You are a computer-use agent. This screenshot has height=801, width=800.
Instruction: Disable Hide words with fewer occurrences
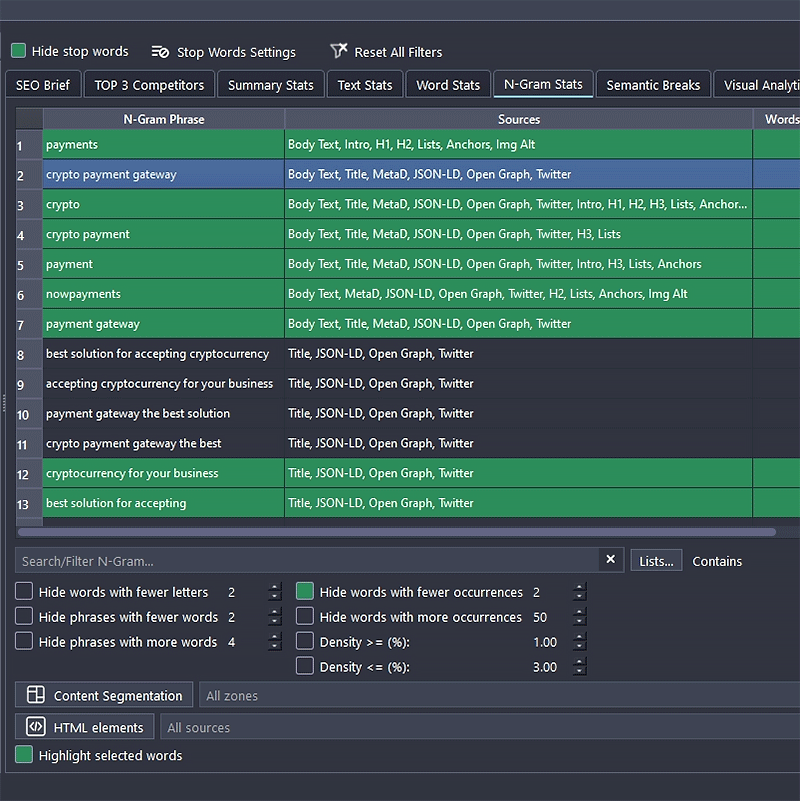(305, 592)
